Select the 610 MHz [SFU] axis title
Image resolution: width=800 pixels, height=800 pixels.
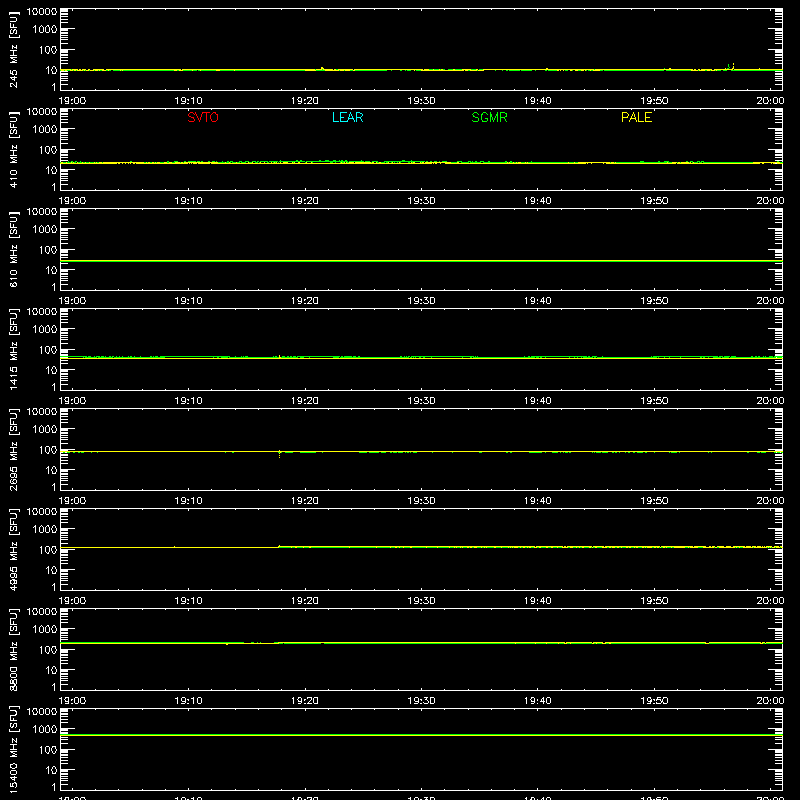pyautogui.click(x=13, y=249)
